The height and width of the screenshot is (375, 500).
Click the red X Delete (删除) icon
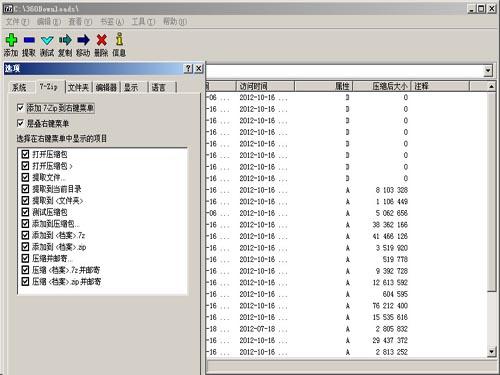tap(101, 40)
